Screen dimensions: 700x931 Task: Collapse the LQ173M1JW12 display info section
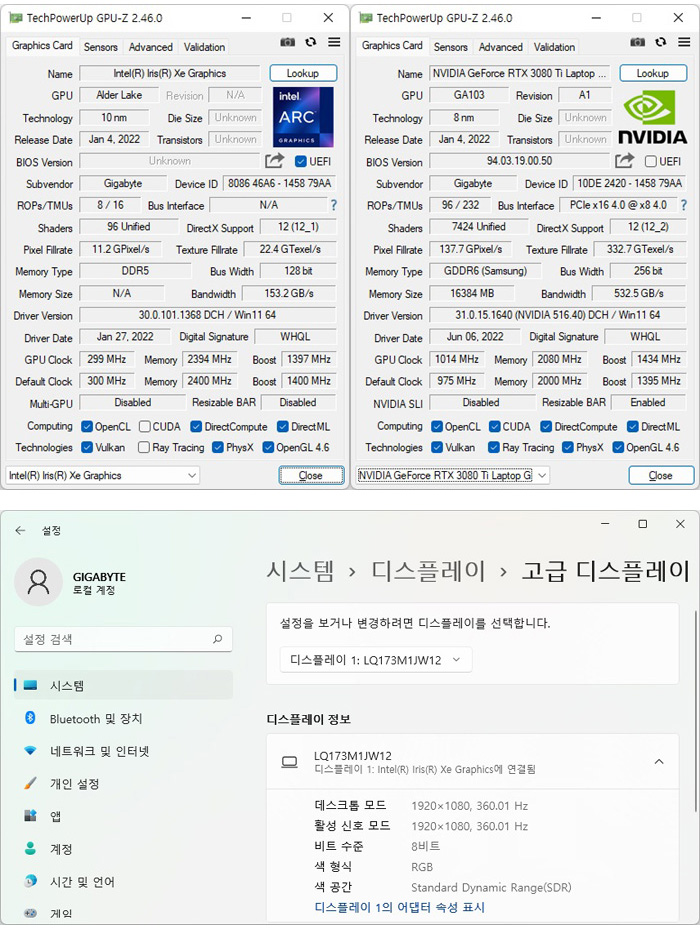coord(659,762)
